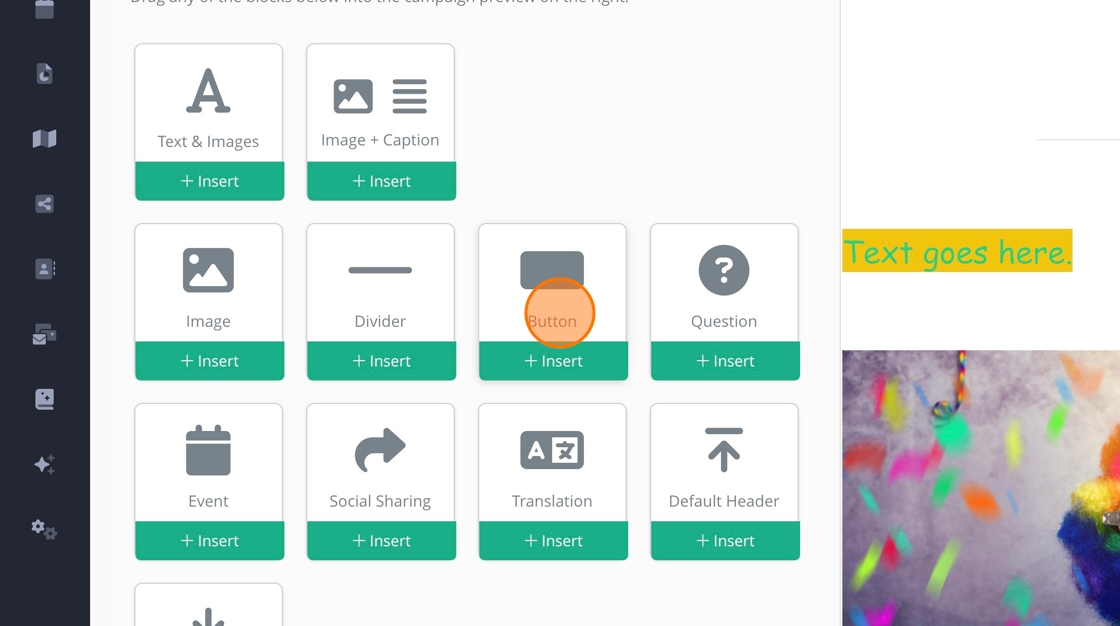Click the confetti image in preview
The height and width of the screenshot is (626, 1120).
click(x=981, y=488)
